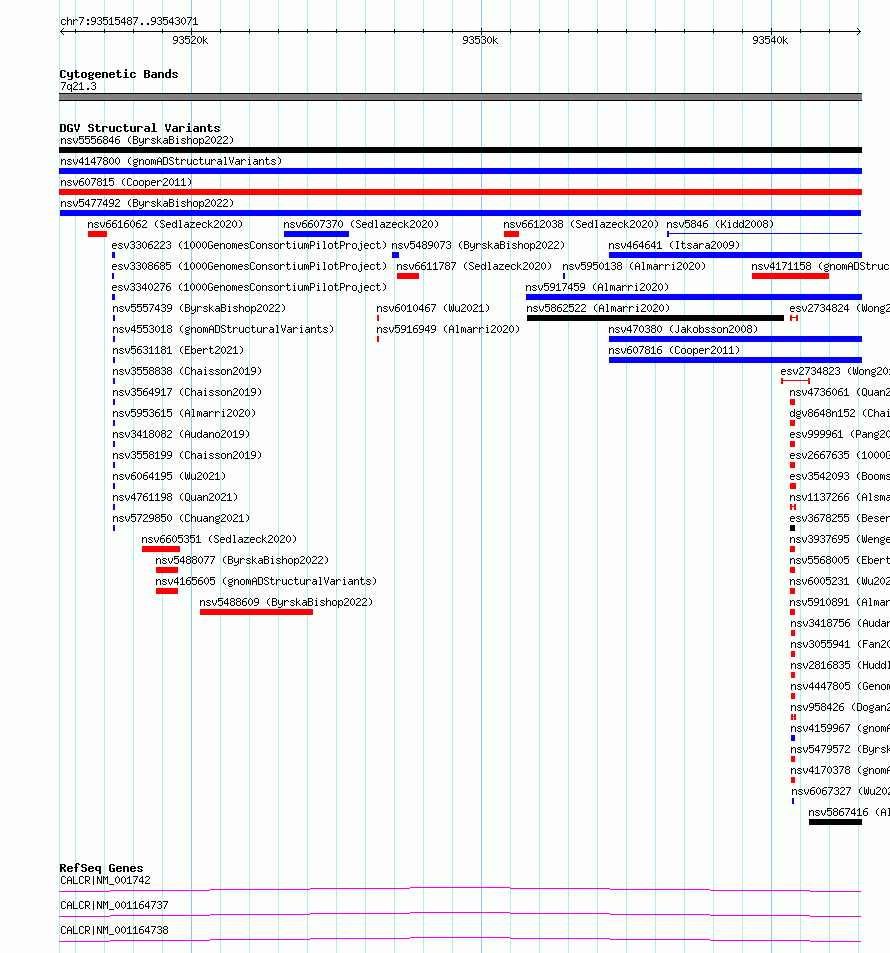Select the nsv4147800 gnomAD blue bar
The height and width of the screenshot is (953, 890).
tap(460, 171)
